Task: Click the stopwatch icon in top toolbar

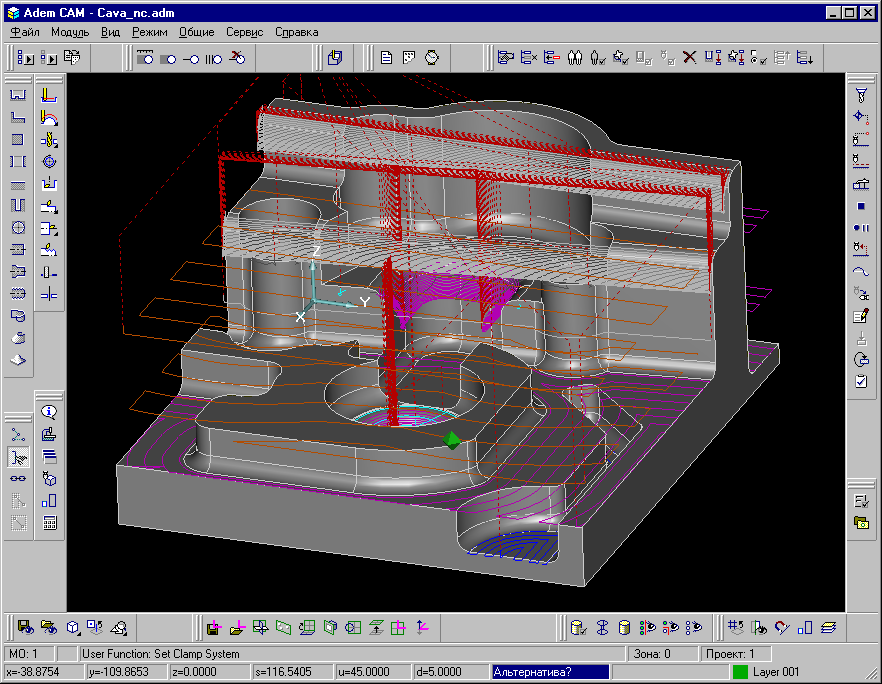Action: coord(431,57)
